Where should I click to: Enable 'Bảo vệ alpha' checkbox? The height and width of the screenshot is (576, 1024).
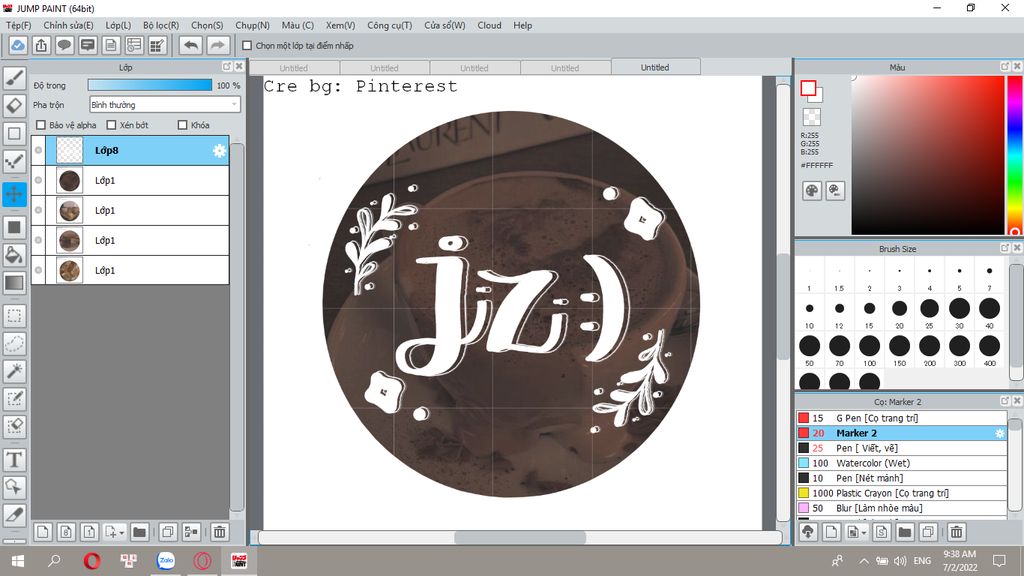point(41,125)
